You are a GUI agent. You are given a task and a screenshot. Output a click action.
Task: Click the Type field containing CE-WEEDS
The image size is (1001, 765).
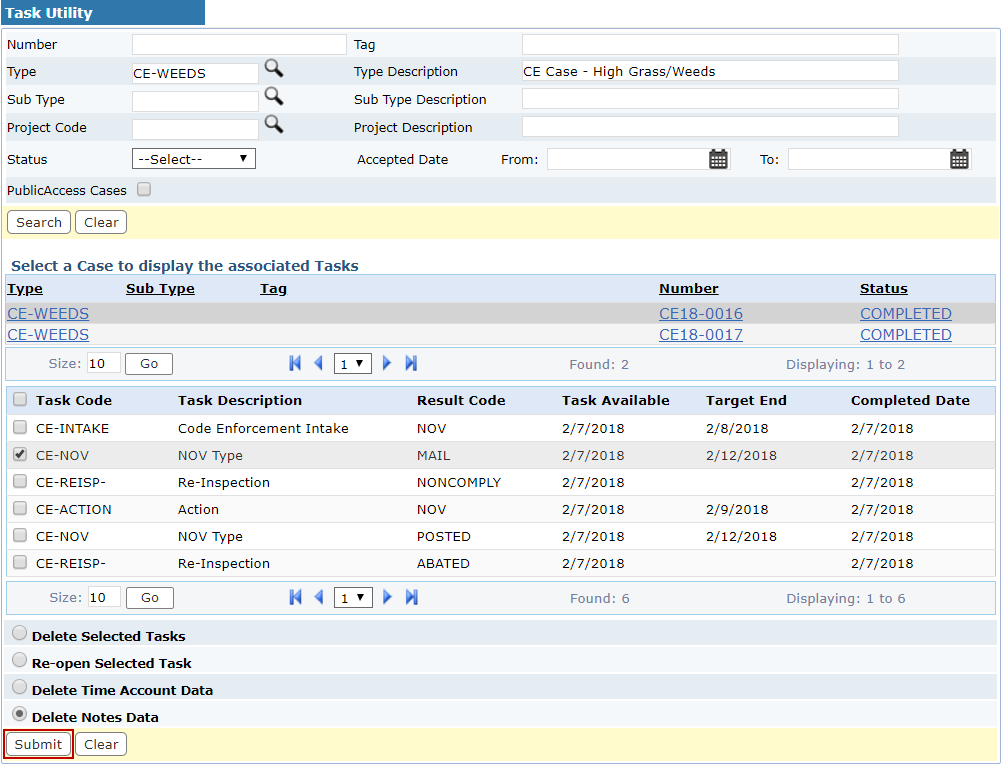(x=195, y=73)
